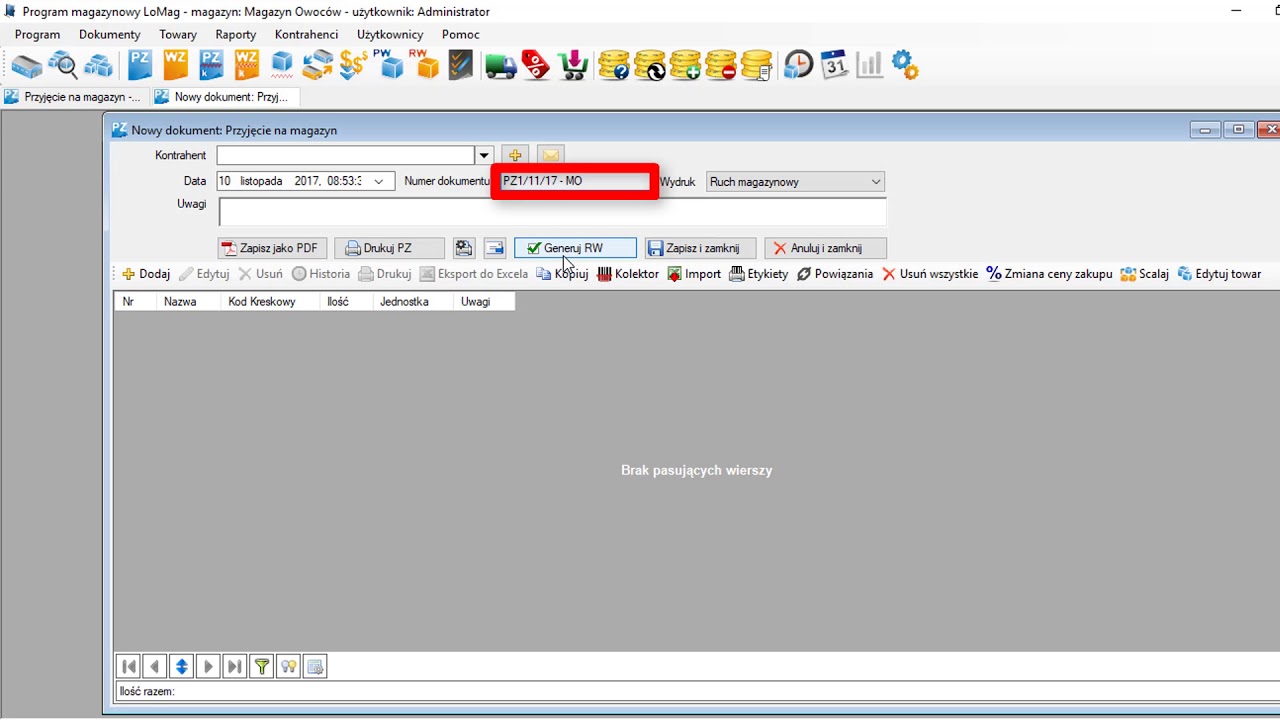This screenshot has height=720, width=1280.
Task: Switch to Przyjęcie na magazyn tab
Action: [74, 97]
